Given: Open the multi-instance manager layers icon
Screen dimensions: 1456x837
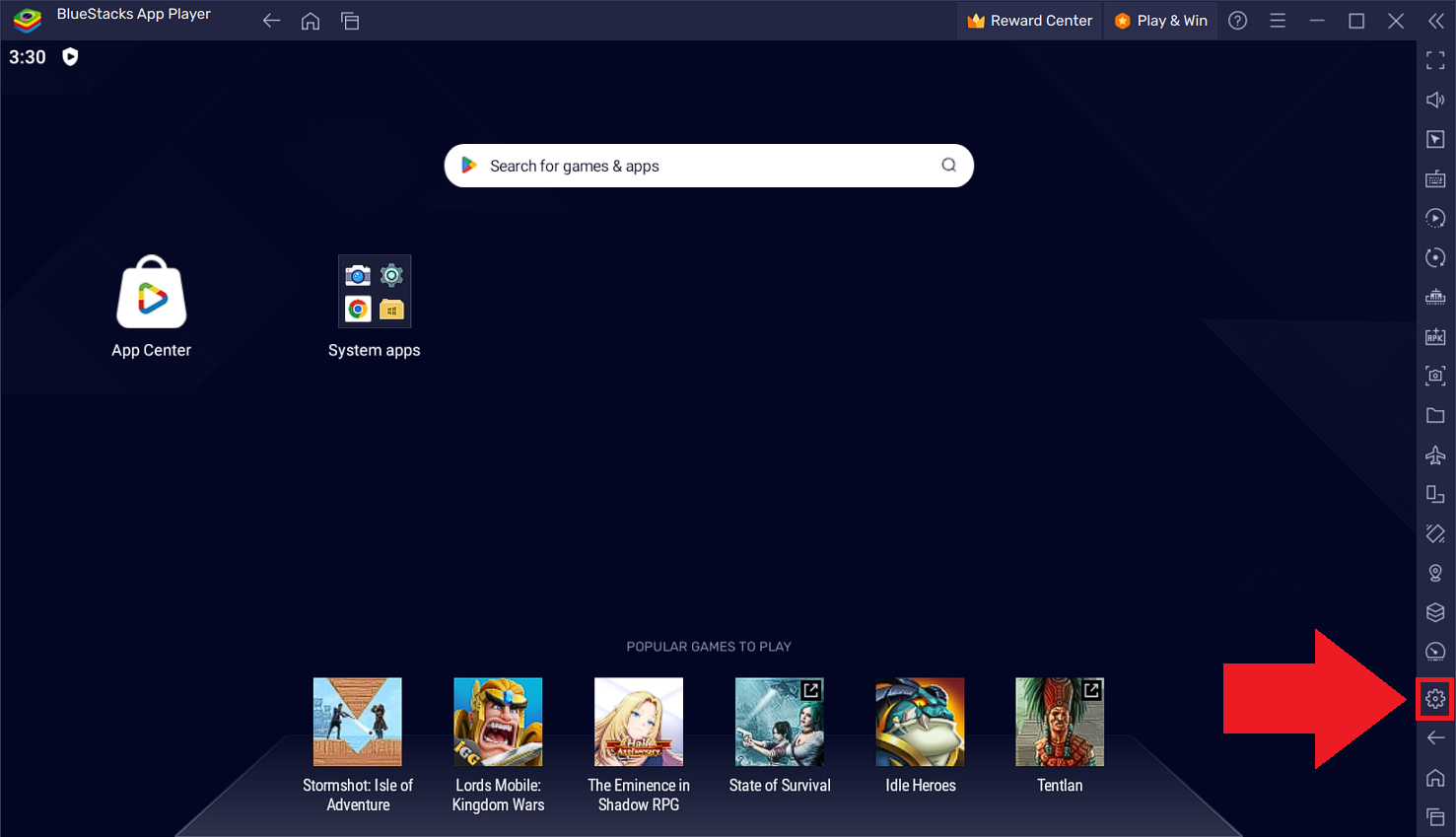Looking at the screenshot, I should (x=1435, y=613).
